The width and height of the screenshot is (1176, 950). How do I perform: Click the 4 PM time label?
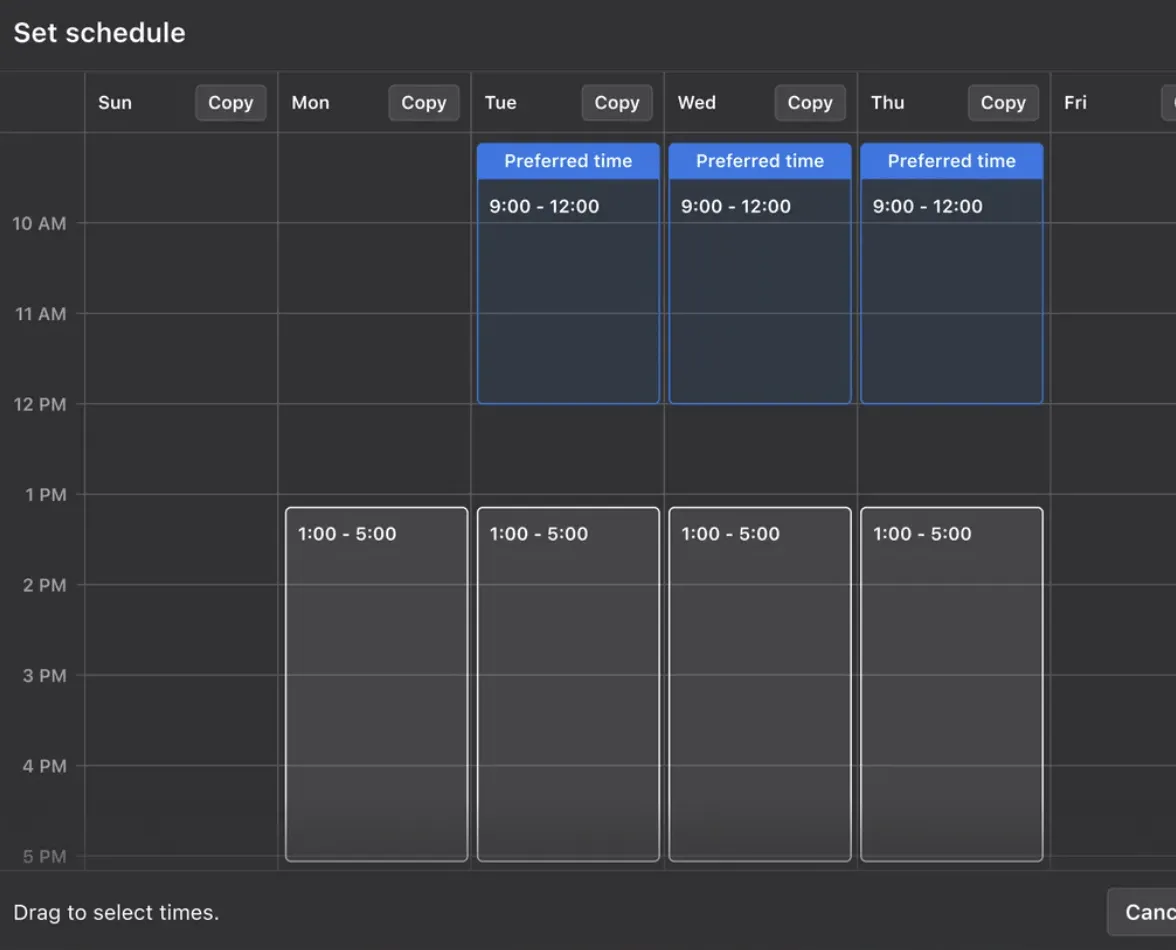[x=44, y=766]
